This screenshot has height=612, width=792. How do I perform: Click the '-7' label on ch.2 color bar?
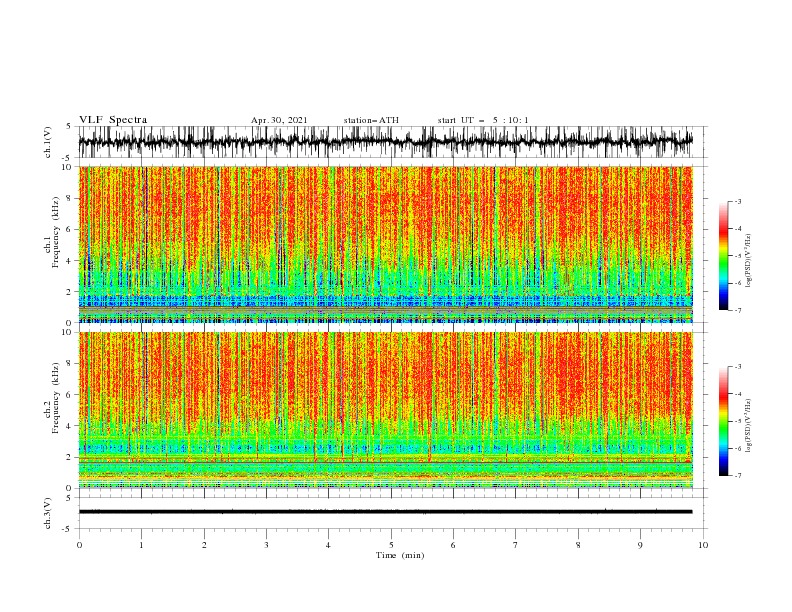[x=737, y=476]
